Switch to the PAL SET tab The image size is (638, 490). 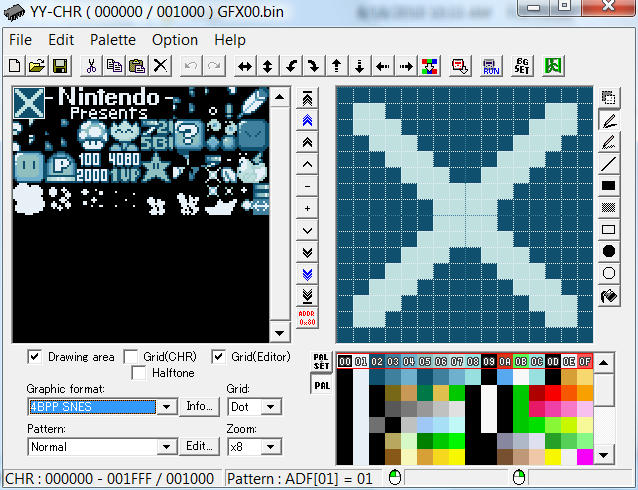pos(321,362)
